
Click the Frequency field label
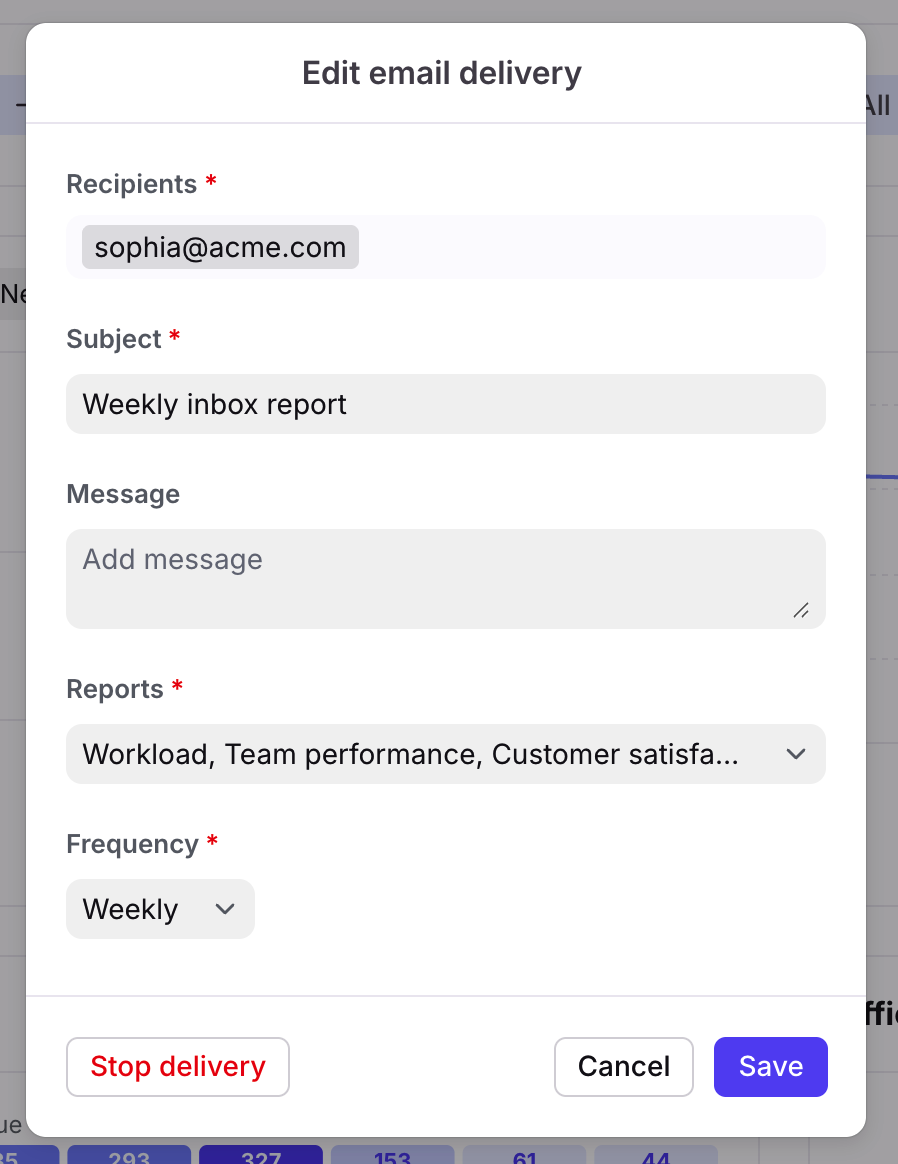click(x=132, y=844)
